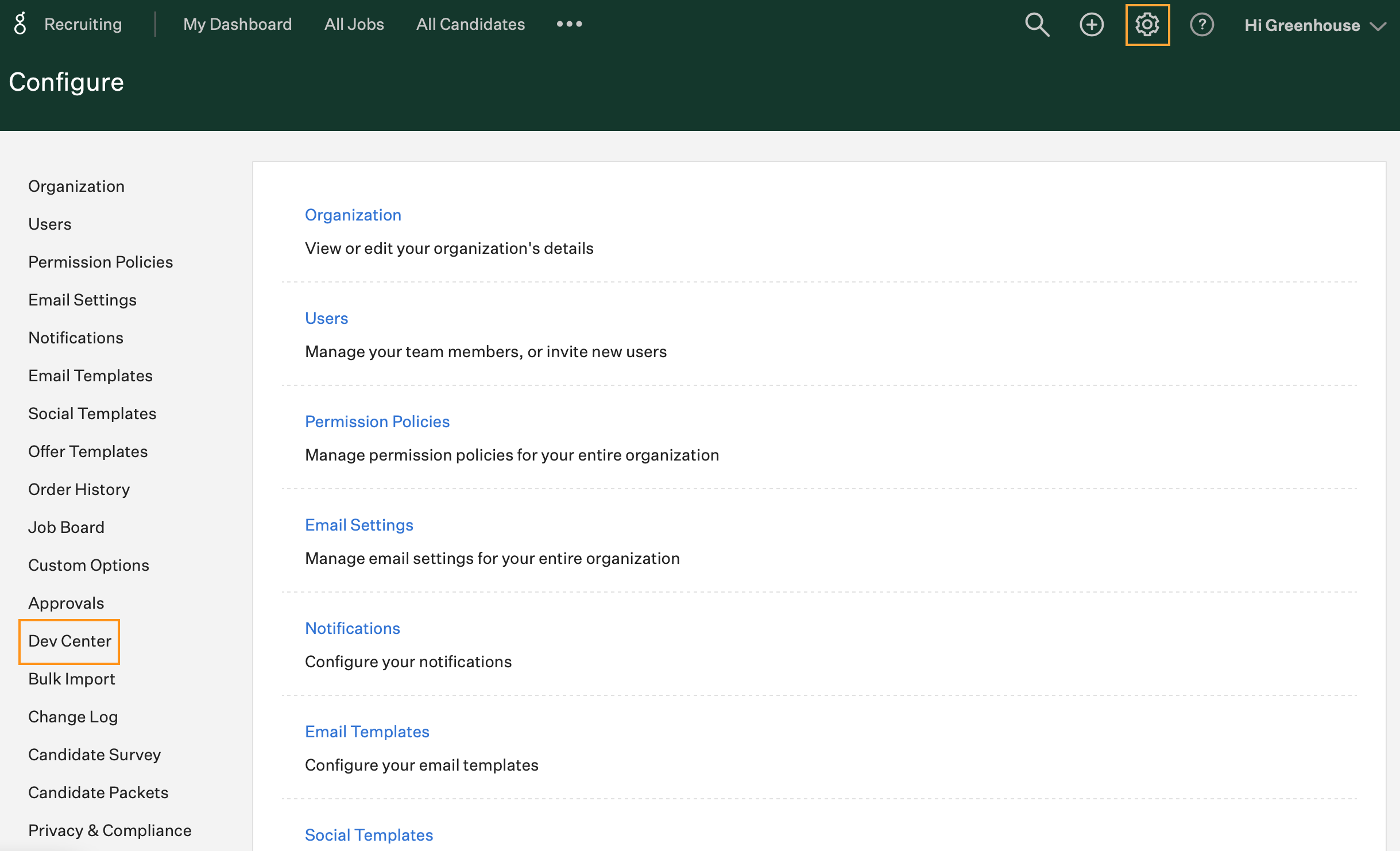Open Privacy & Compliance in the sidebar
The width and height of the screenshot is (1400, 851).
click(x=110, y=830)
